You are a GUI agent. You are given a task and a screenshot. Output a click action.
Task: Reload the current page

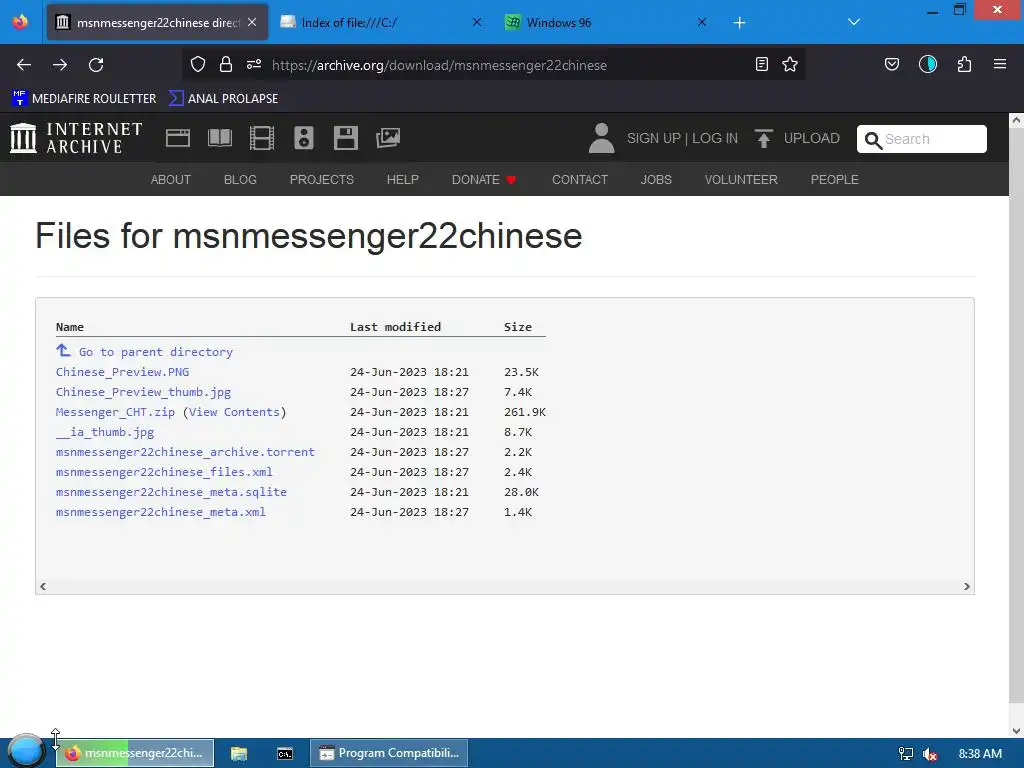point(96,65)
